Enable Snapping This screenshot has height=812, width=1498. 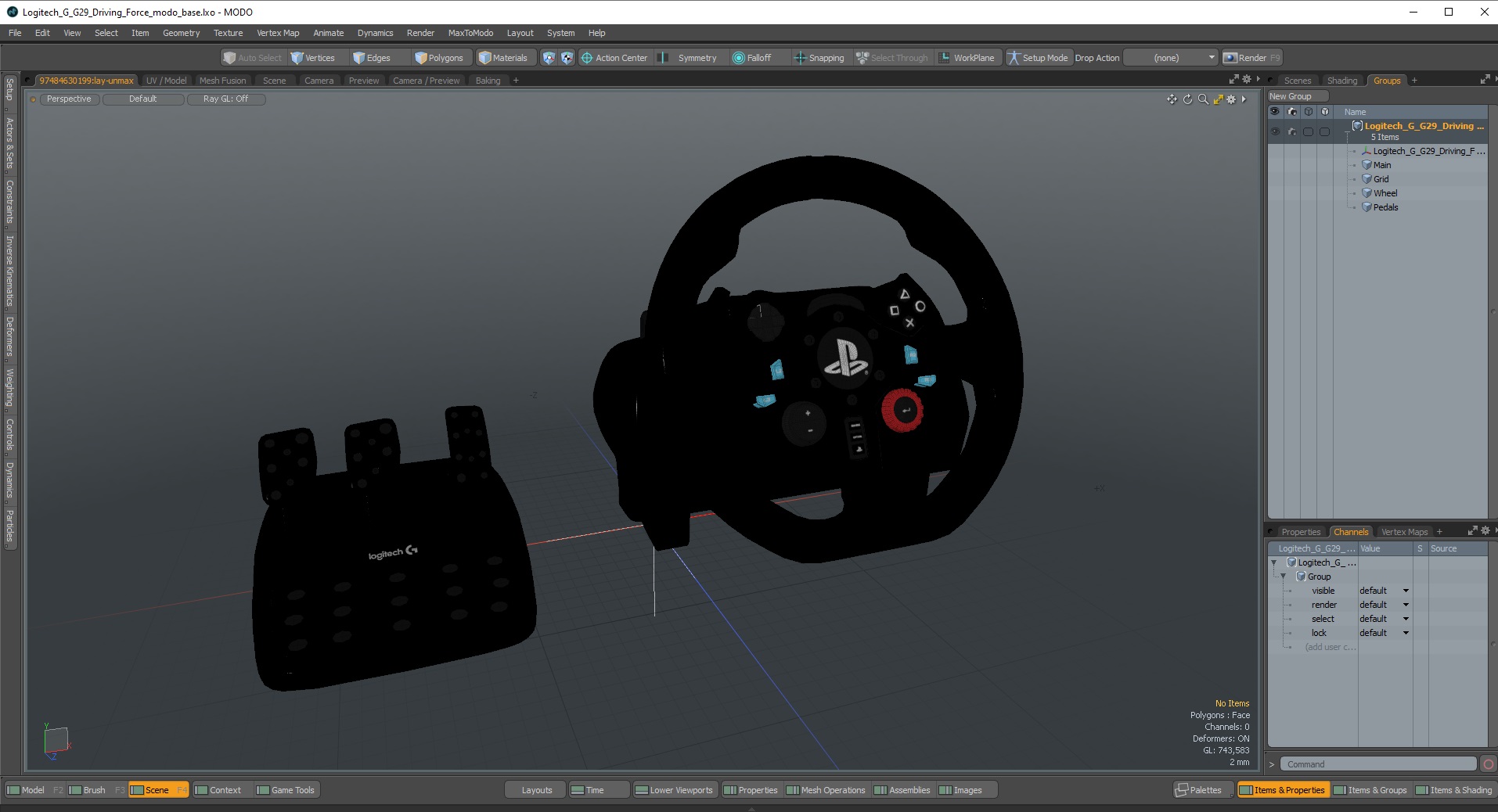click(x=819, y=58)
